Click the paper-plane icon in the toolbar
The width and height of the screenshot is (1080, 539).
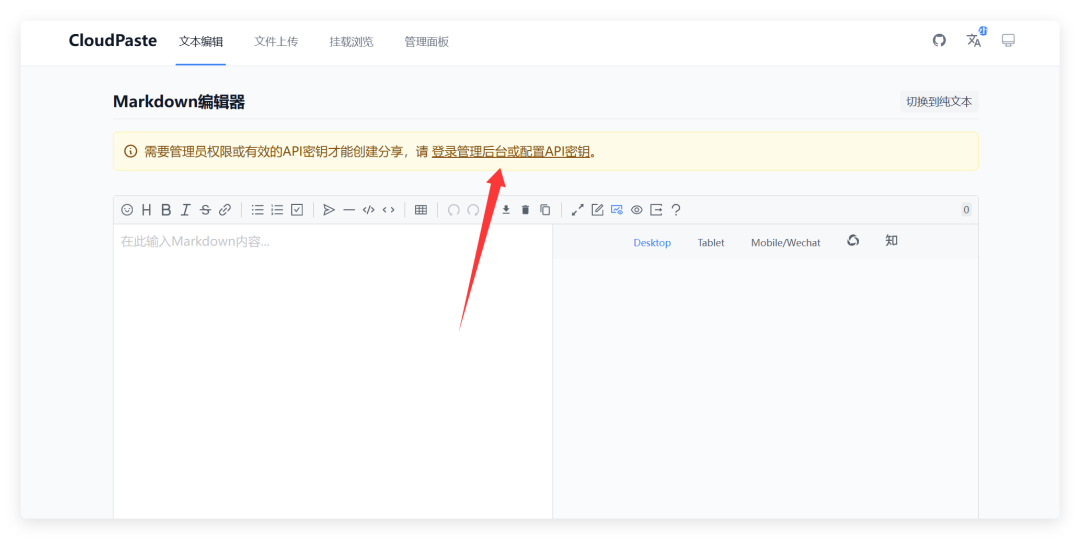tap(329, 210)
